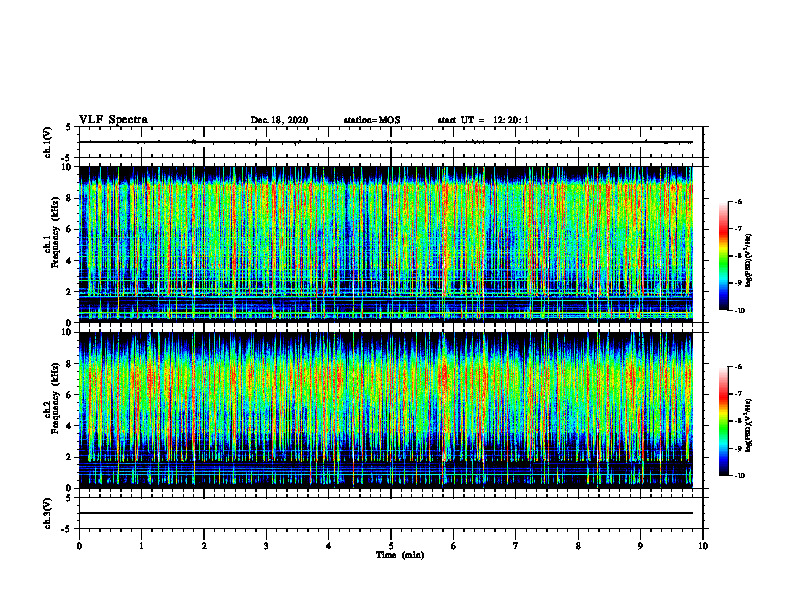Click time axis tick label "4"
This screenshot has height=612, width=792.
[329, 546]
